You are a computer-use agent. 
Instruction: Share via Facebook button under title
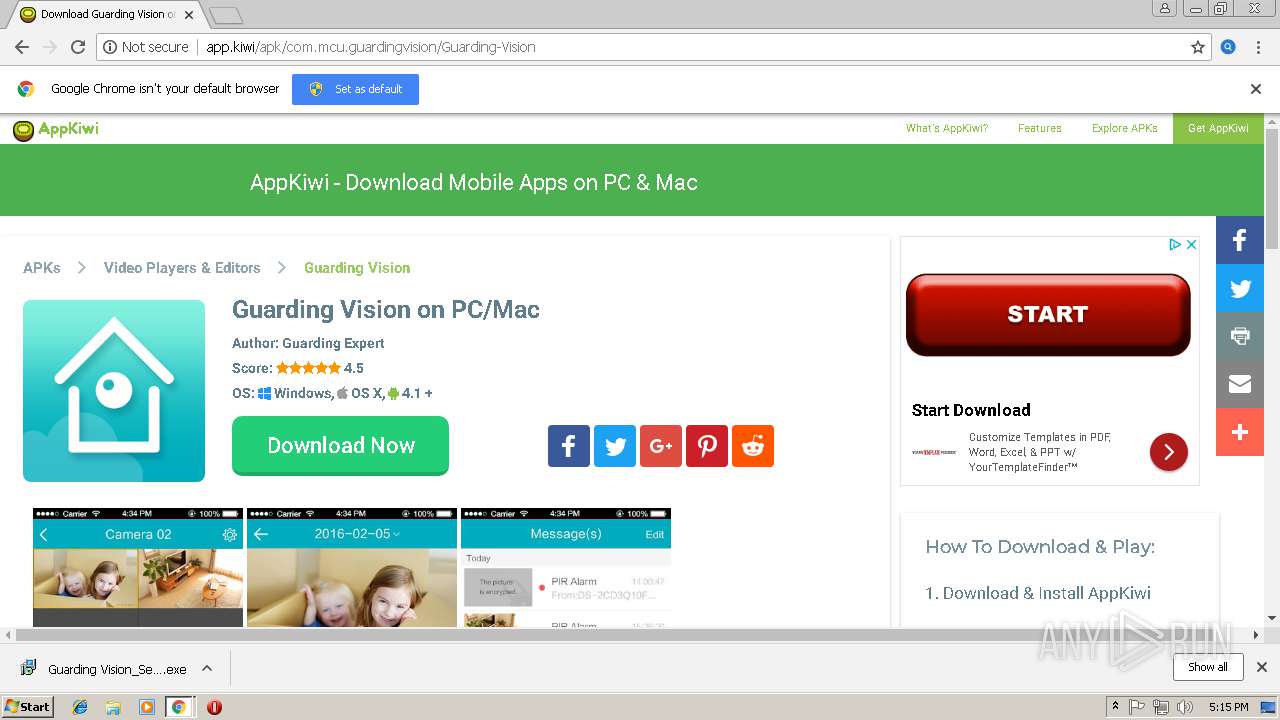point(569,446)
